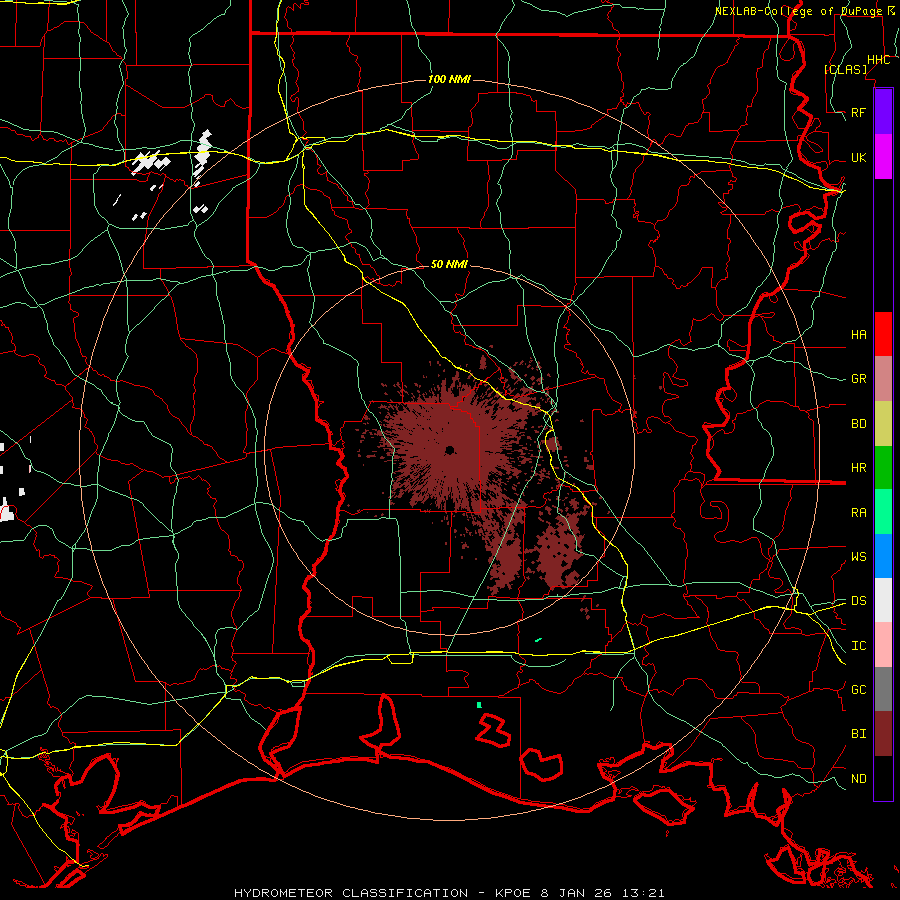
Task: Click the "GR" legend label
Action: pos(858,379)
